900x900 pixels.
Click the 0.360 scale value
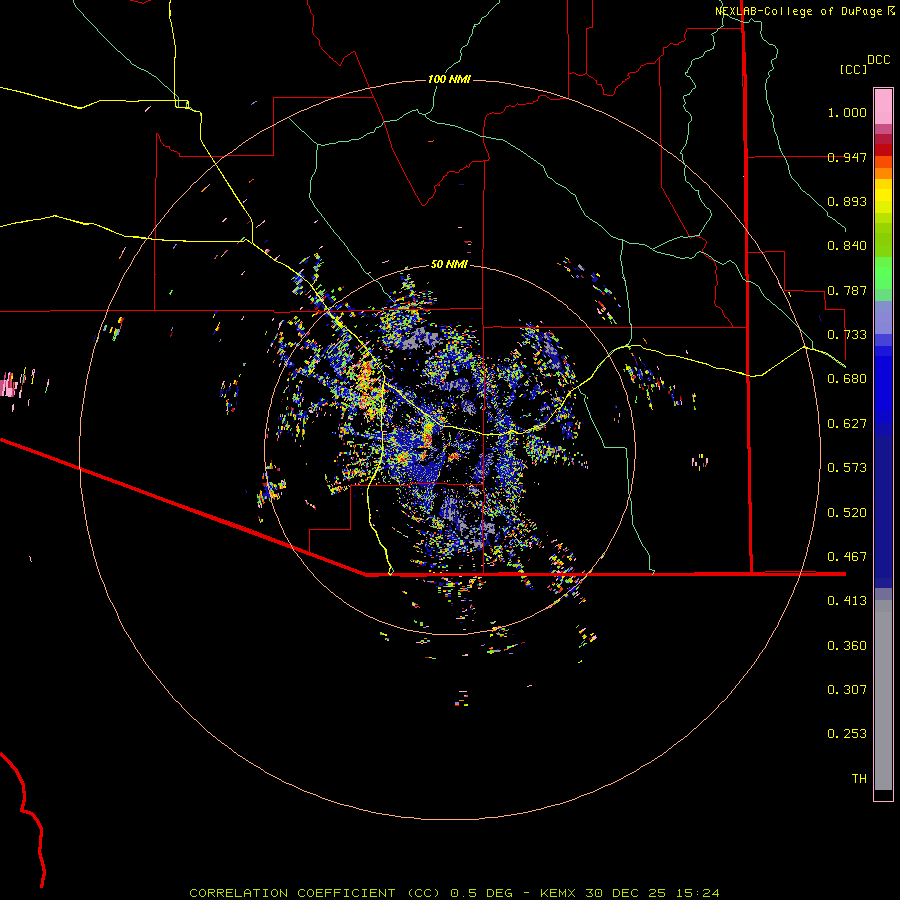(x=847, y=646)
